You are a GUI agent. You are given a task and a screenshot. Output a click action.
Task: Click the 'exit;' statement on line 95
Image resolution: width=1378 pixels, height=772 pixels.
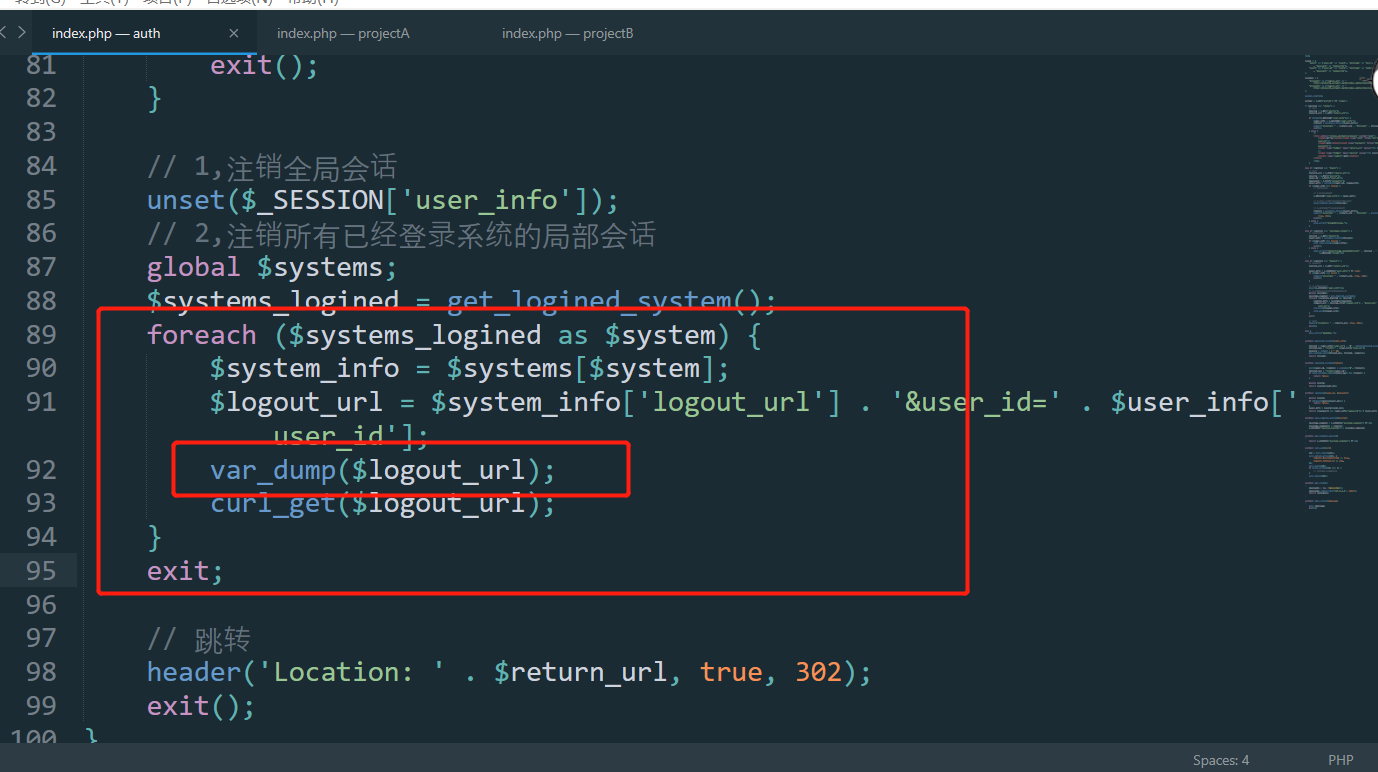pyautogui.click(x=185, y=570)
